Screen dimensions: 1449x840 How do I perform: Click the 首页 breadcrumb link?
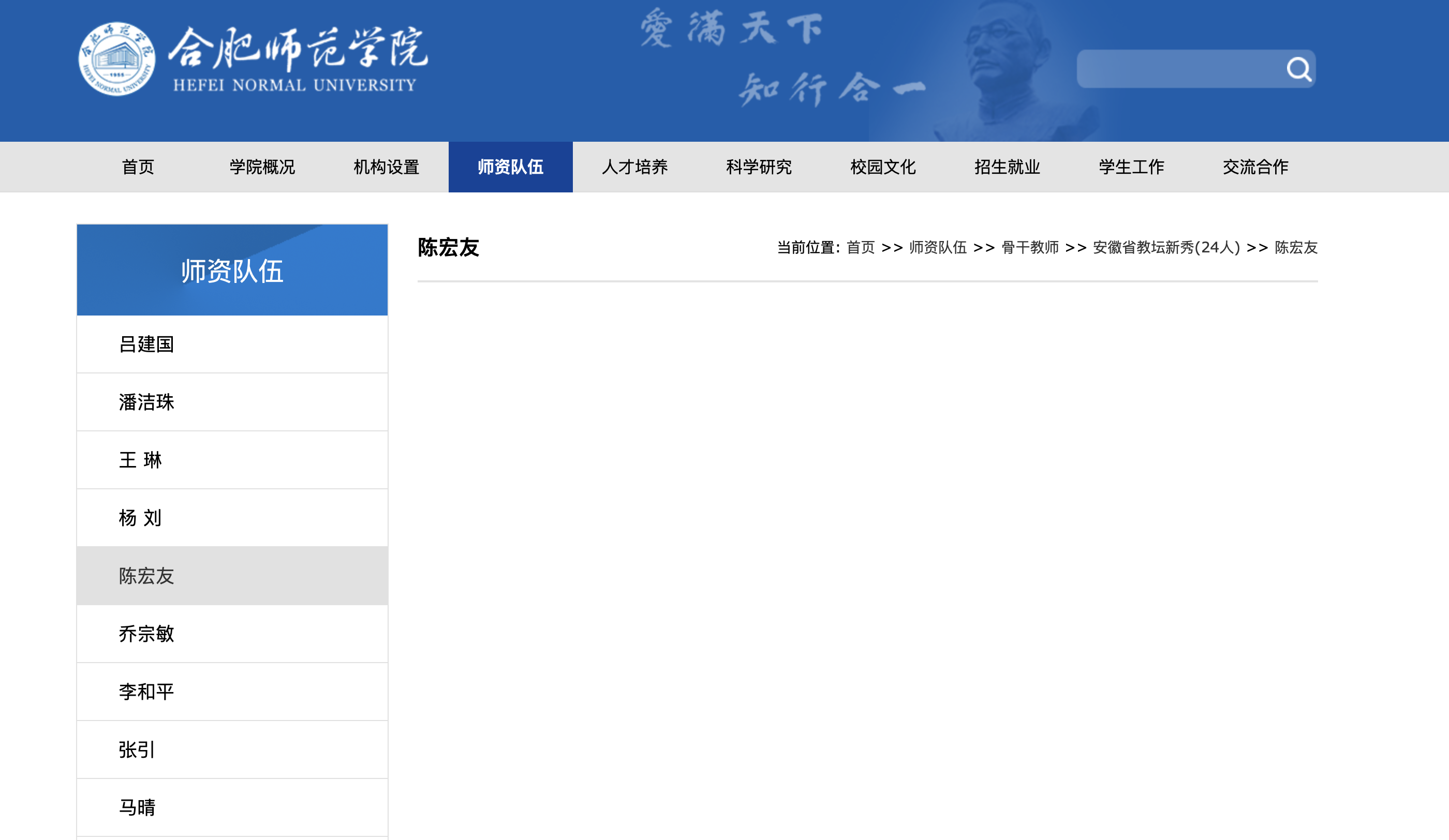click(x=861, y=248)
